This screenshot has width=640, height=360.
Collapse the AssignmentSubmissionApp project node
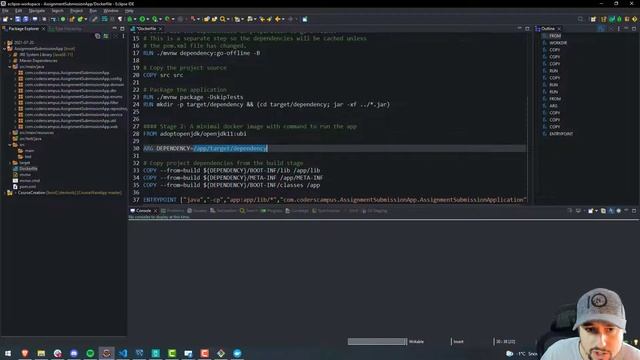point(4,49)
